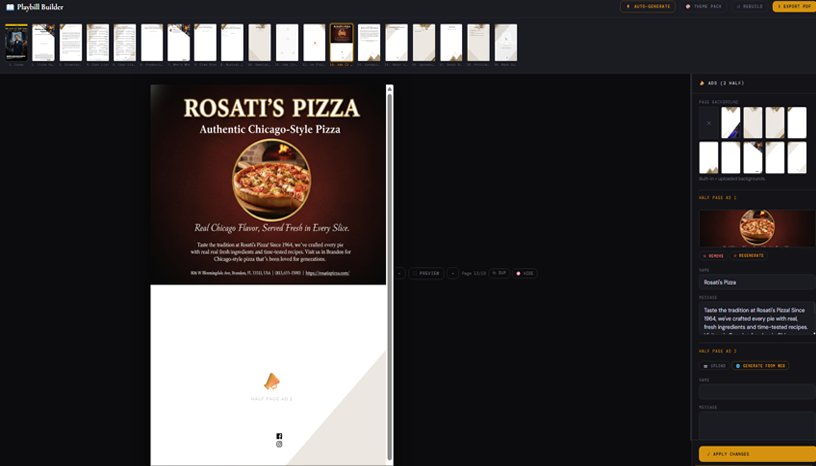
Task: Choose the background thumbnail right after the X option
Action: (731, 123)
